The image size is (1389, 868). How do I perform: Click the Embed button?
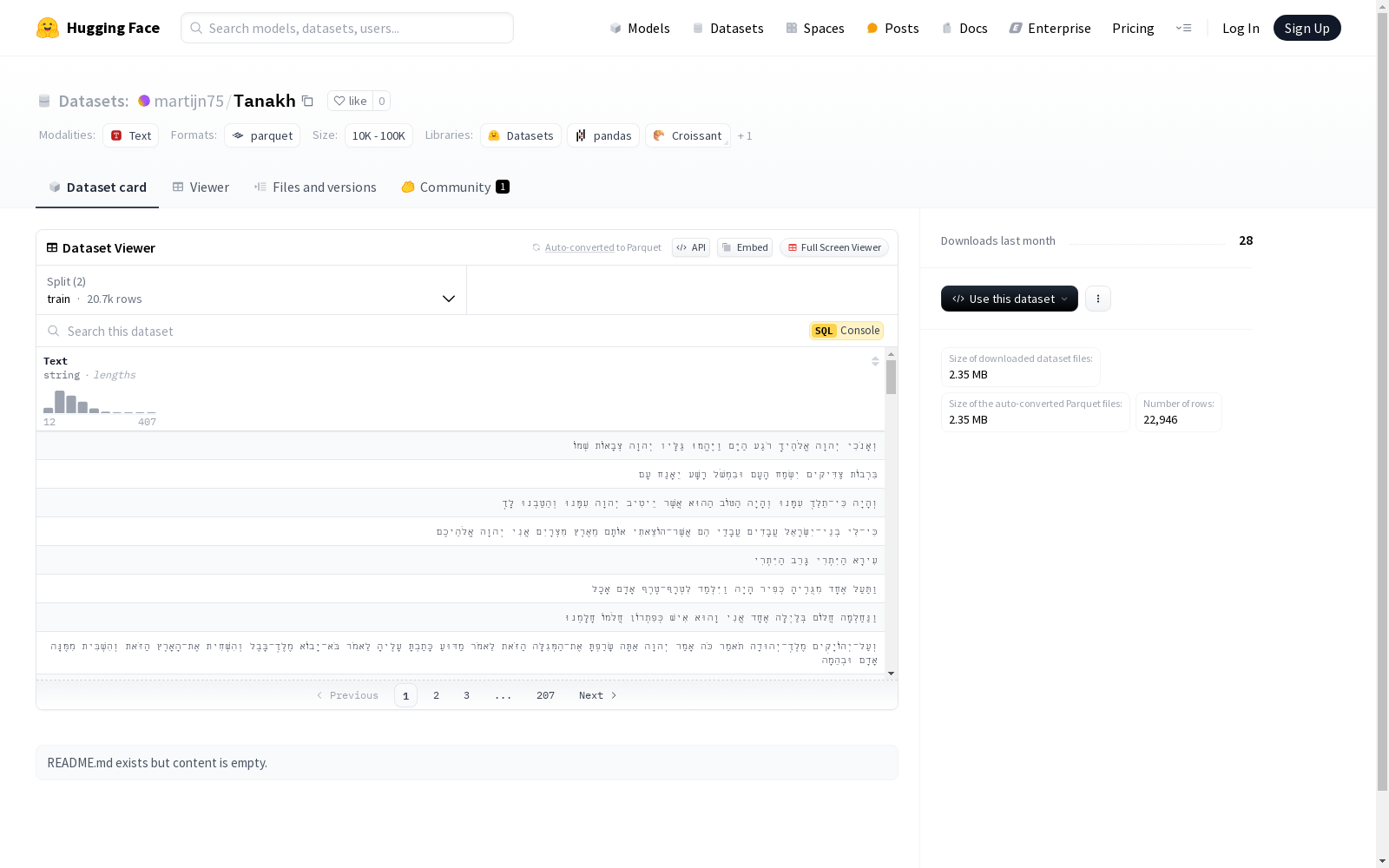(x=745, y=247)
